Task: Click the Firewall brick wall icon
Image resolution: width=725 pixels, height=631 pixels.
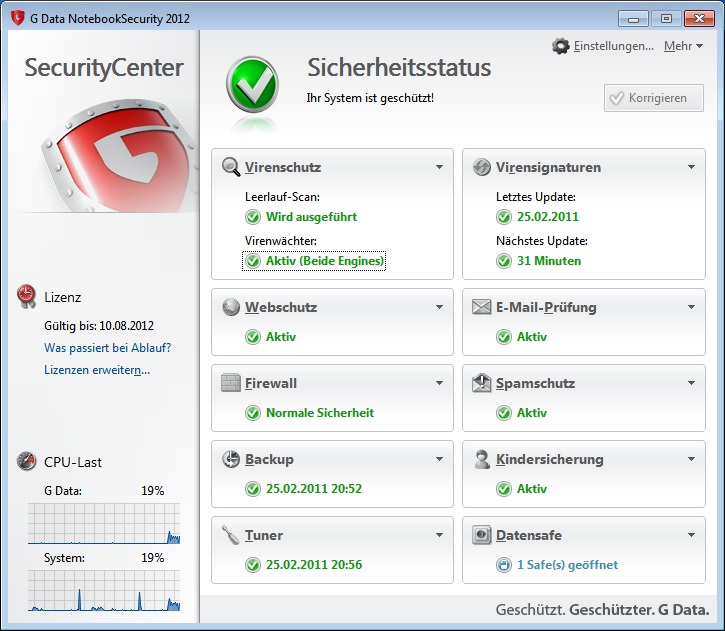Action: click(231, 383)
